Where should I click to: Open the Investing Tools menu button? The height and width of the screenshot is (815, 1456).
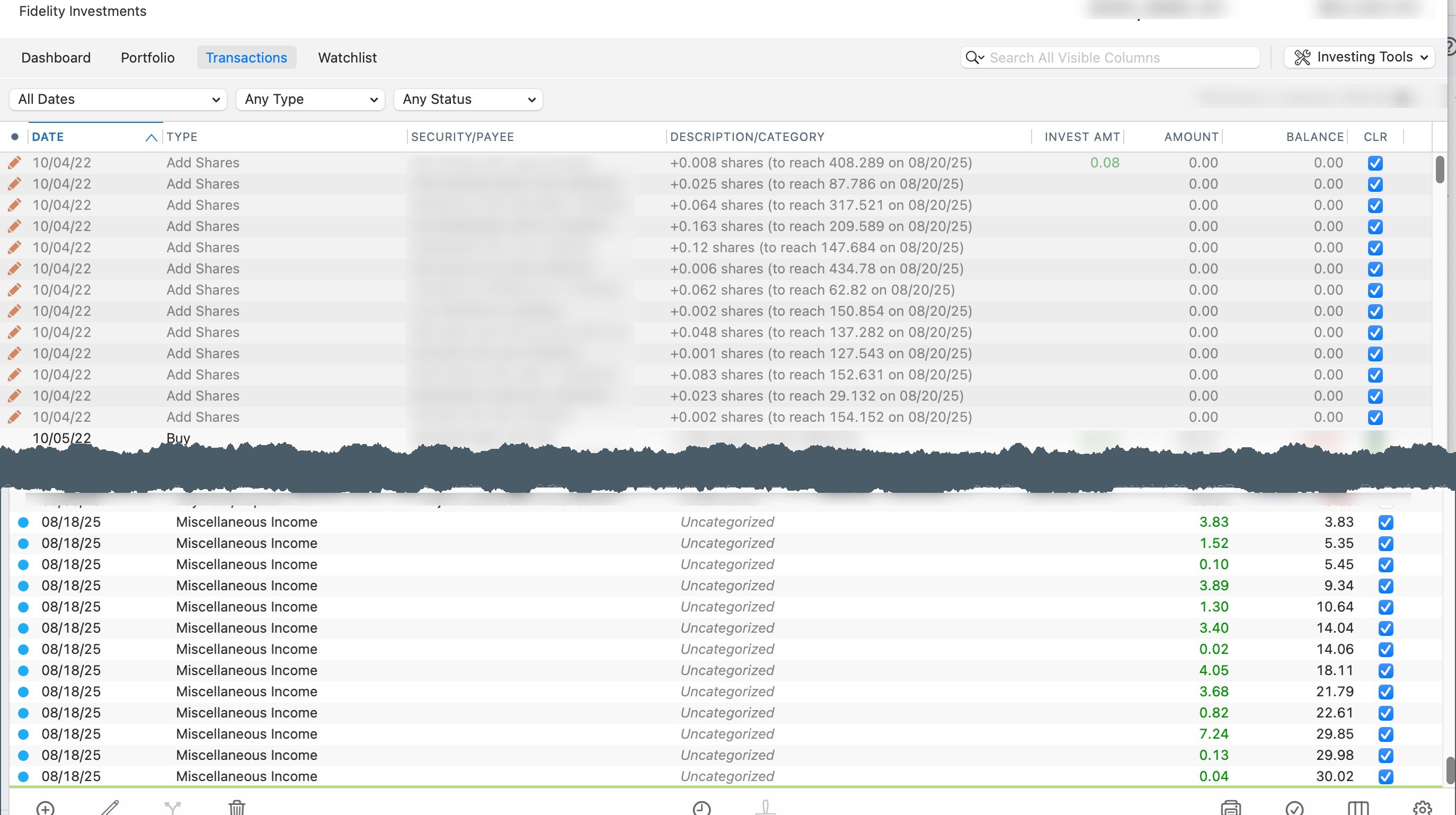pos(1360,57)
